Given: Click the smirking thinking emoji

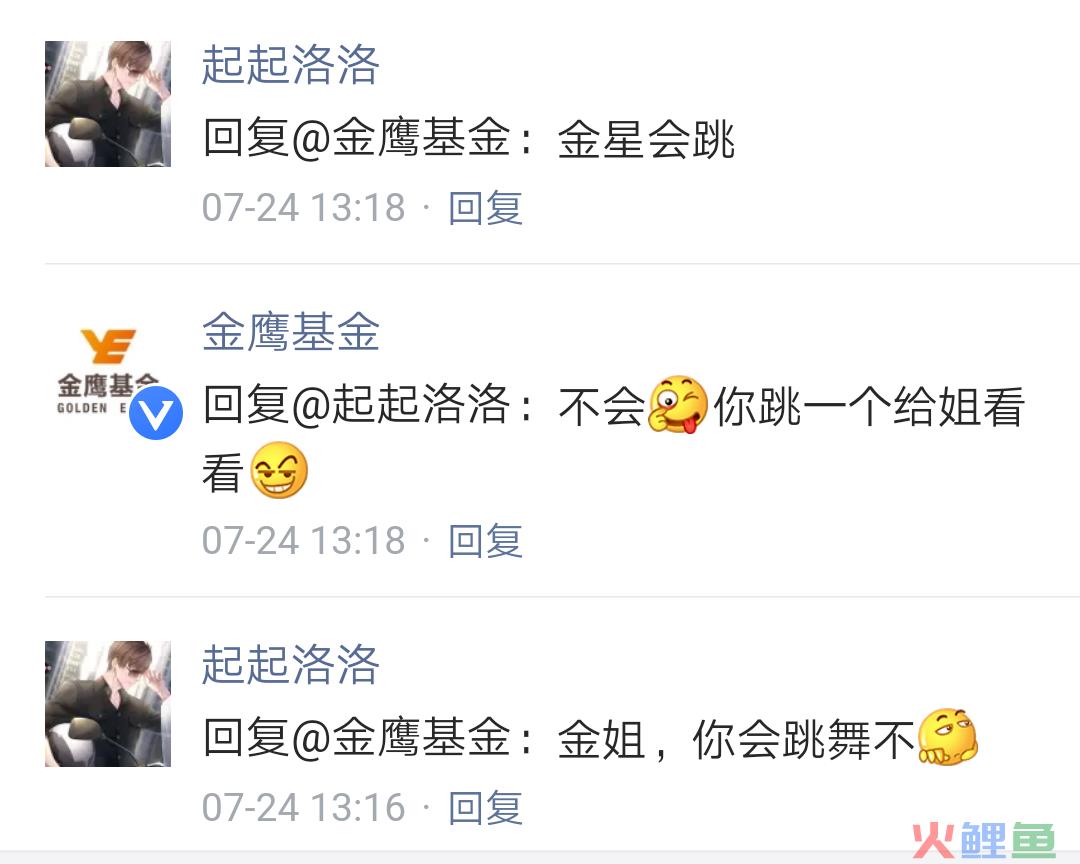Looking at the screenshot, I should point(948,737).
